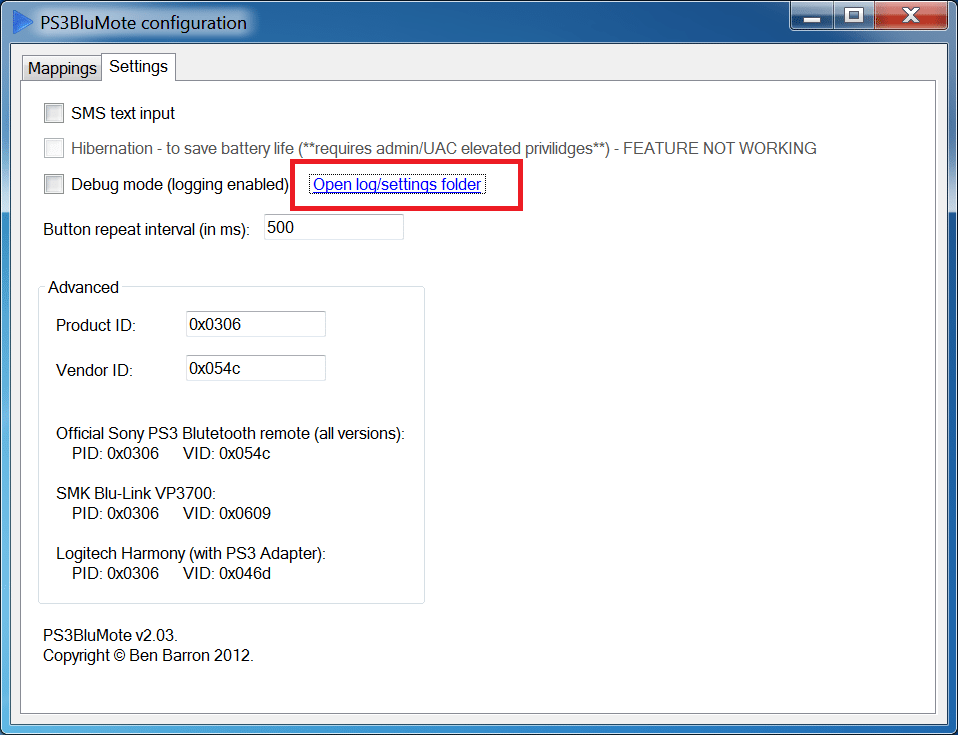Click the 'Advanced' group label
This screenshot has width=958, height=735.
point(83,287)
